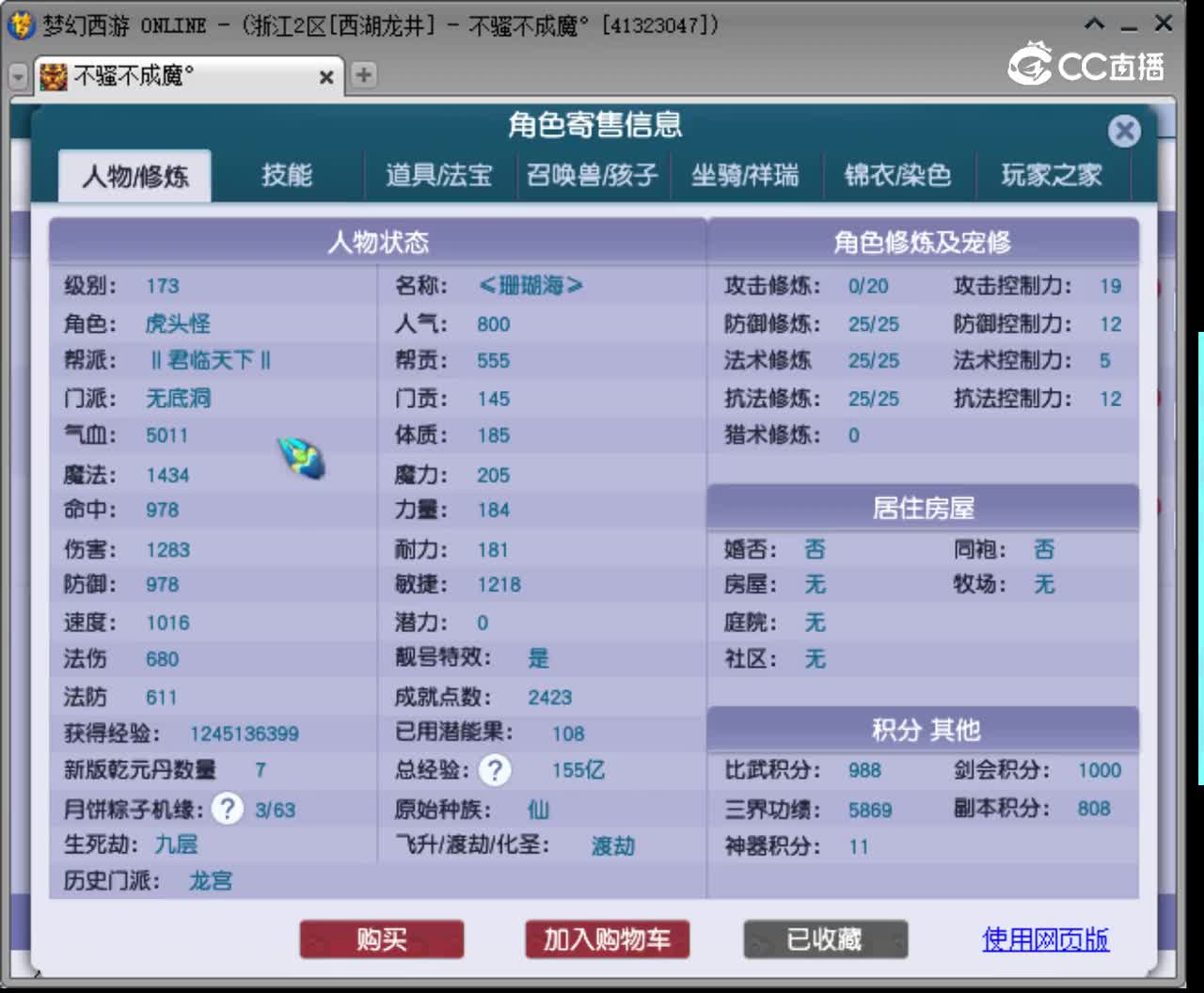
Task: Click the 月饼粽子机缘 value 3/63
Action: tap(275, 811)
